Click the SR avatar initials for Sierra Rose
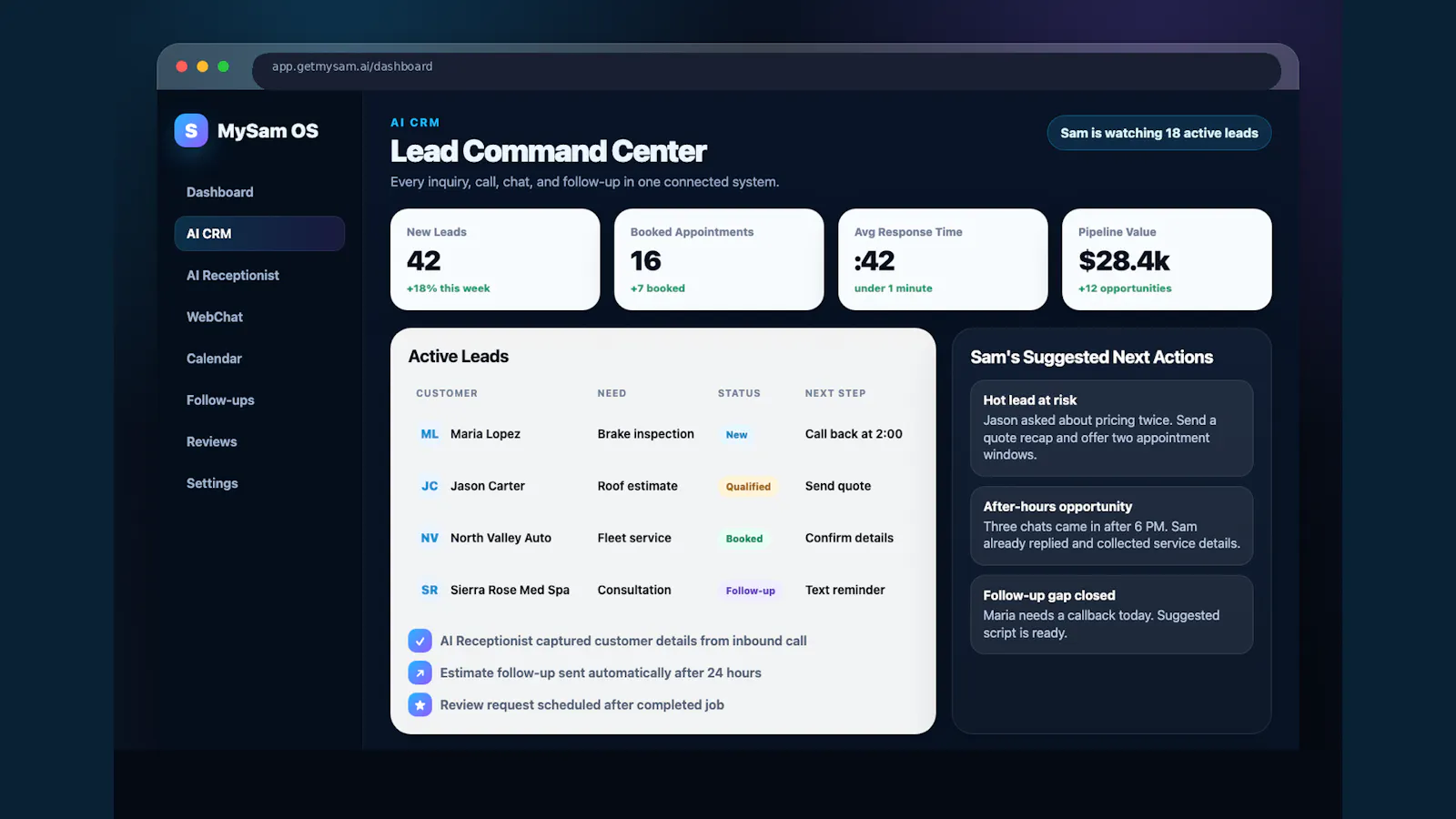 click(x=430, y=590)
